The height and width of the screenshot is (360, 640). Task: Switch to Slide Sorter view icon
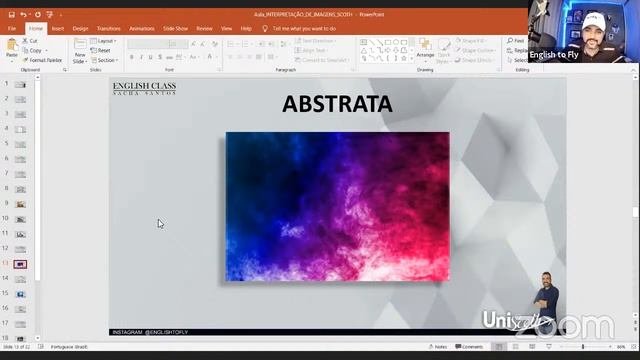[516, 347]
